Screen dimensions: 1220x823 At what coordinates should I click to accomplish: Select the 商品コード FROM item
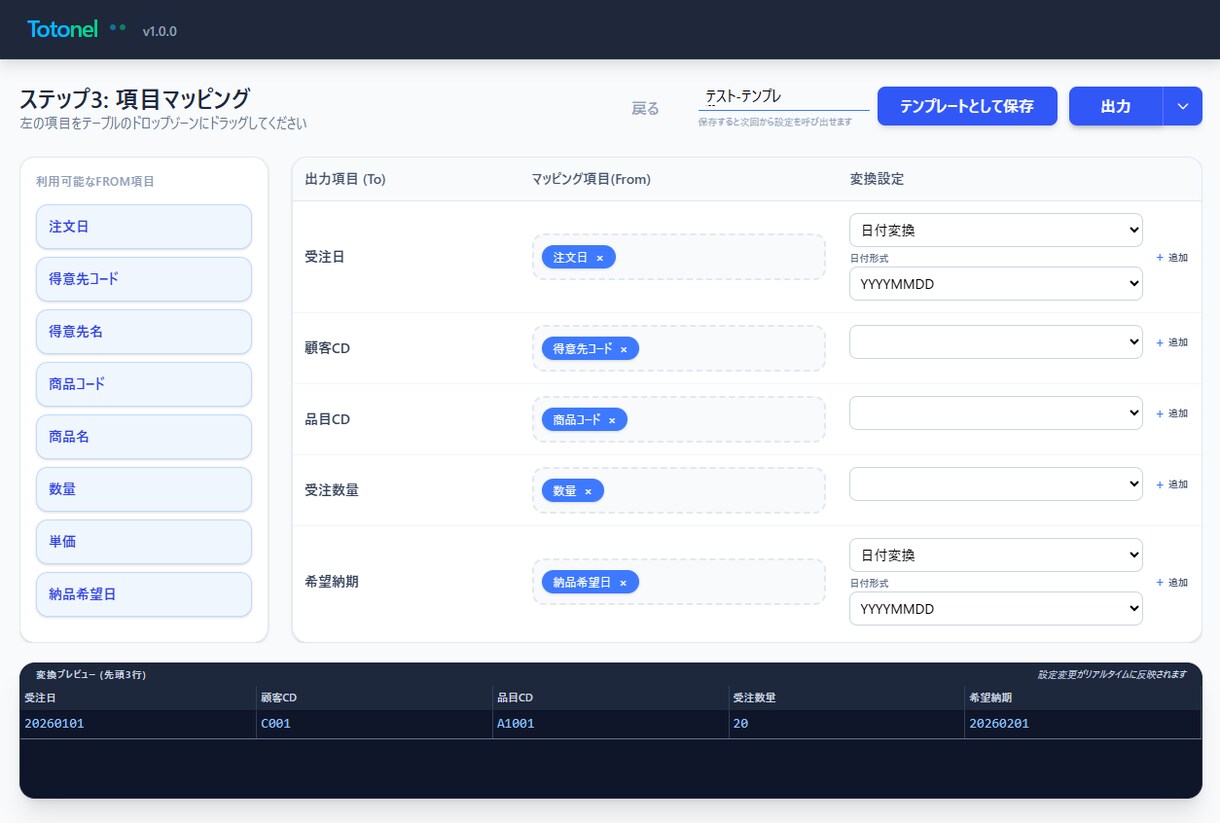(x=144, y=384)
